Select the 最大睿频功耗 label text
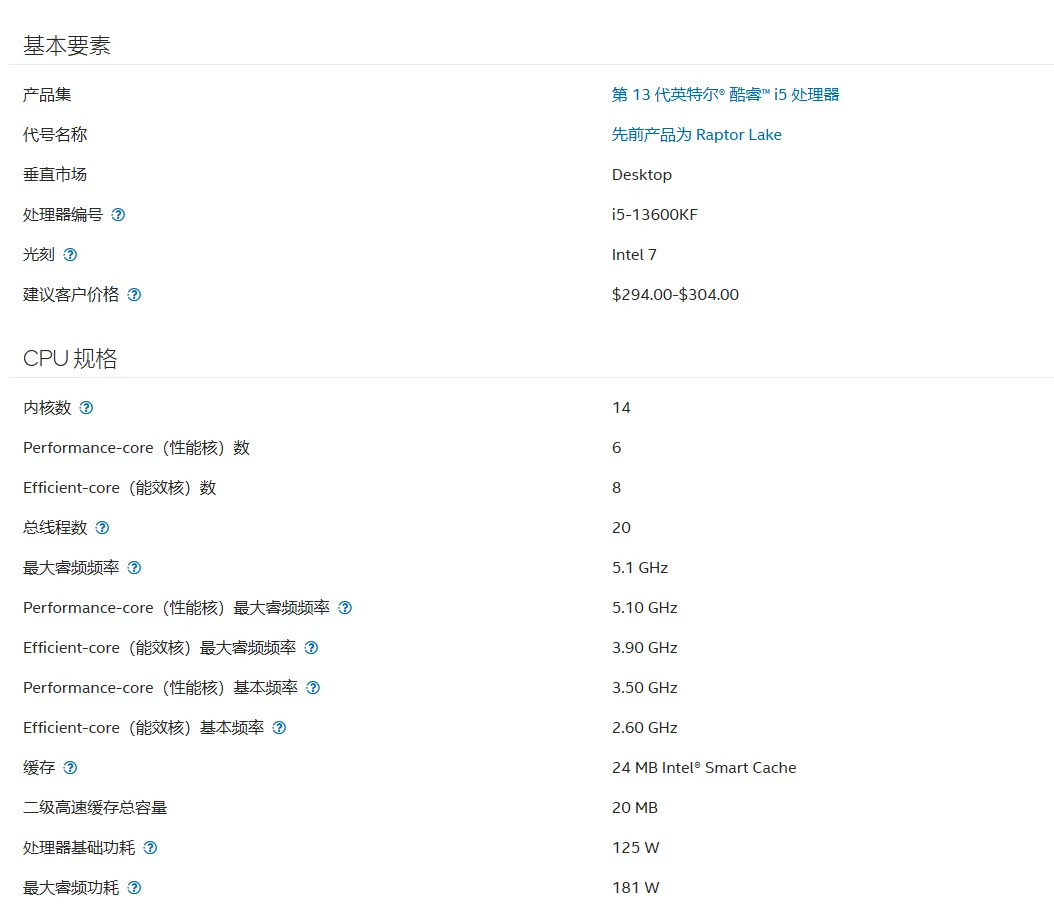This screenshot has height=904, width=1054. [x=71, y=888]
